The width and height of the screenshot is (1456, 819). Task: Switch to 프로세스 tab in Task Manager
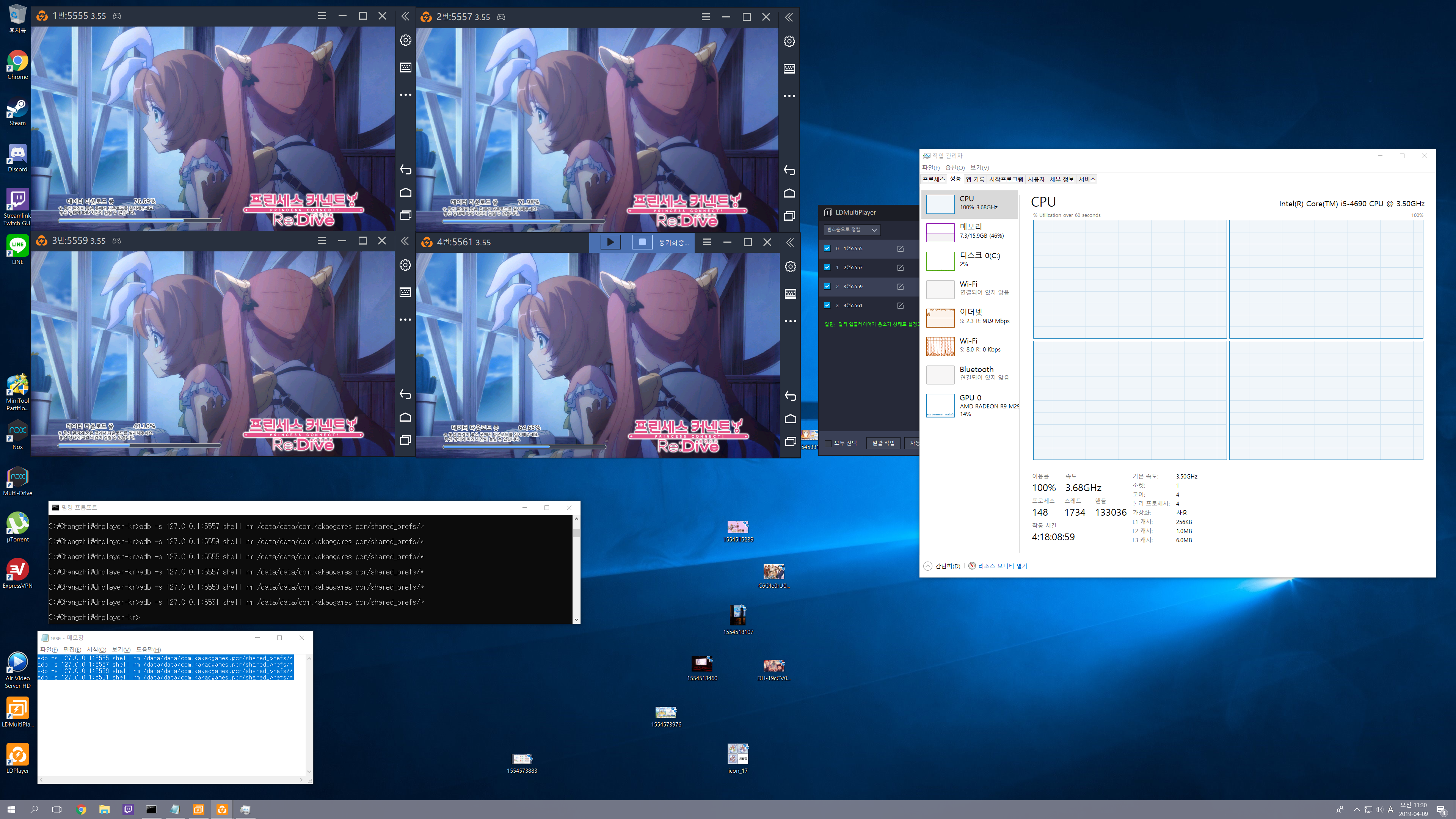pos(933,179)
